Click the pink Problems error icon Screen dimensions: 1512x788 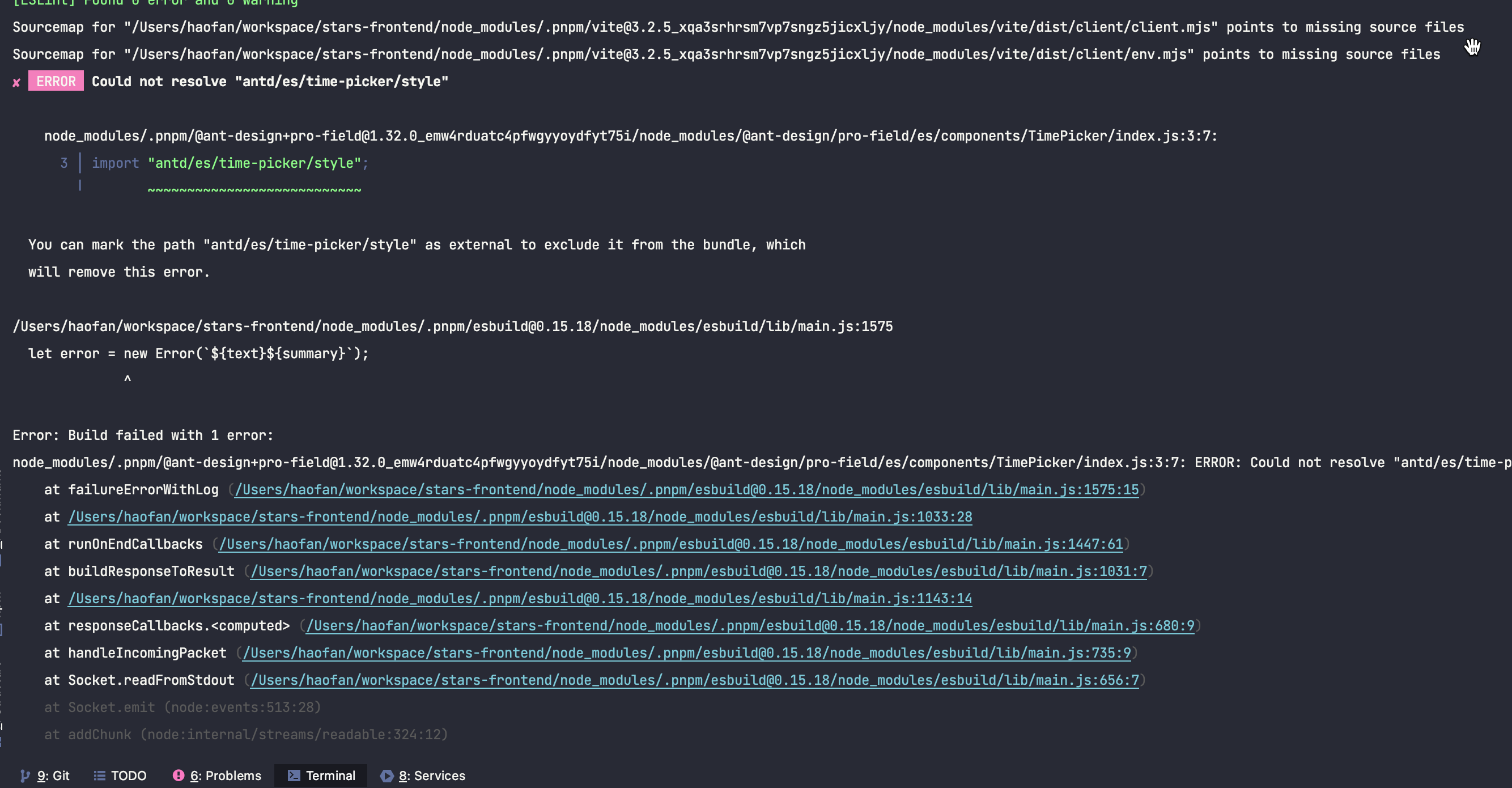coord(179,776)
